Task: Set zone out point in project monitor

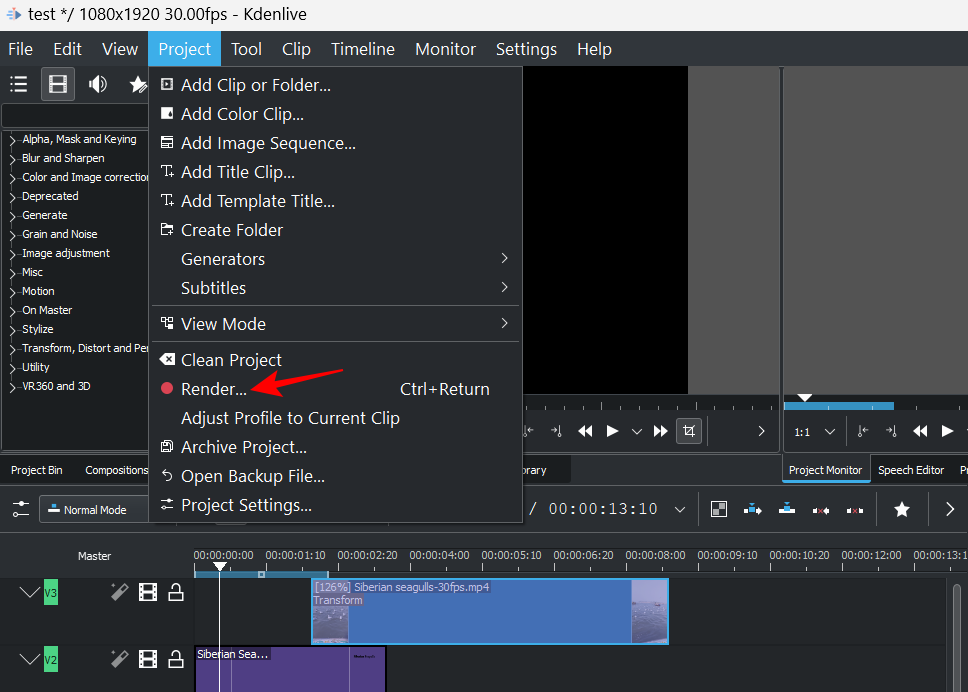Action: point(891,431)
